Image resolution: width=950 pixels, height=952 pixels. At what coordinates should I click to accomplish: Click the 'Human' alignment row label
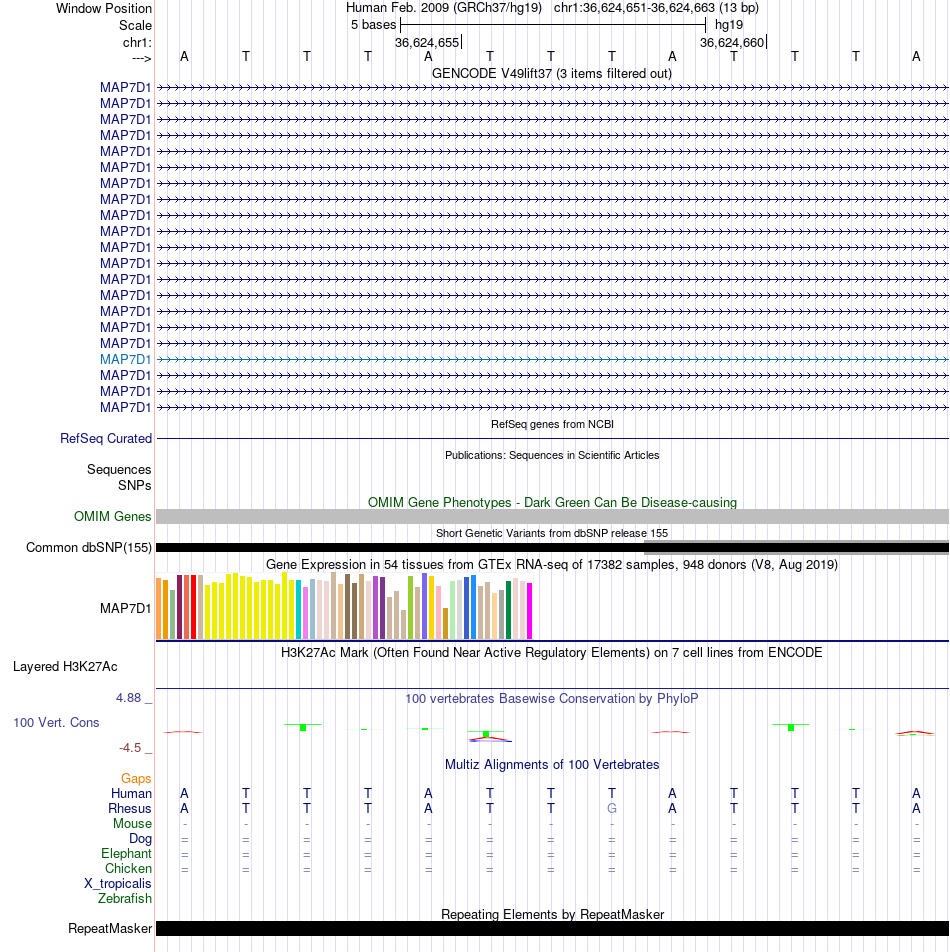tap(131, 794)
